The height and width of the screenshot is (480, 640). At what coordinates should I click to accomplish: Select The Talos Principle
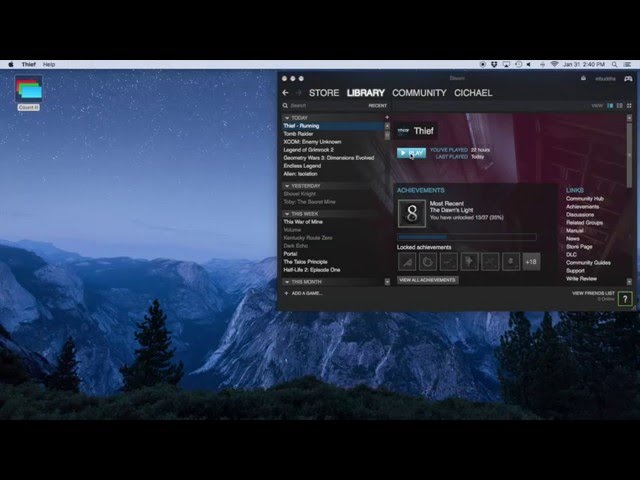(305, 262)
